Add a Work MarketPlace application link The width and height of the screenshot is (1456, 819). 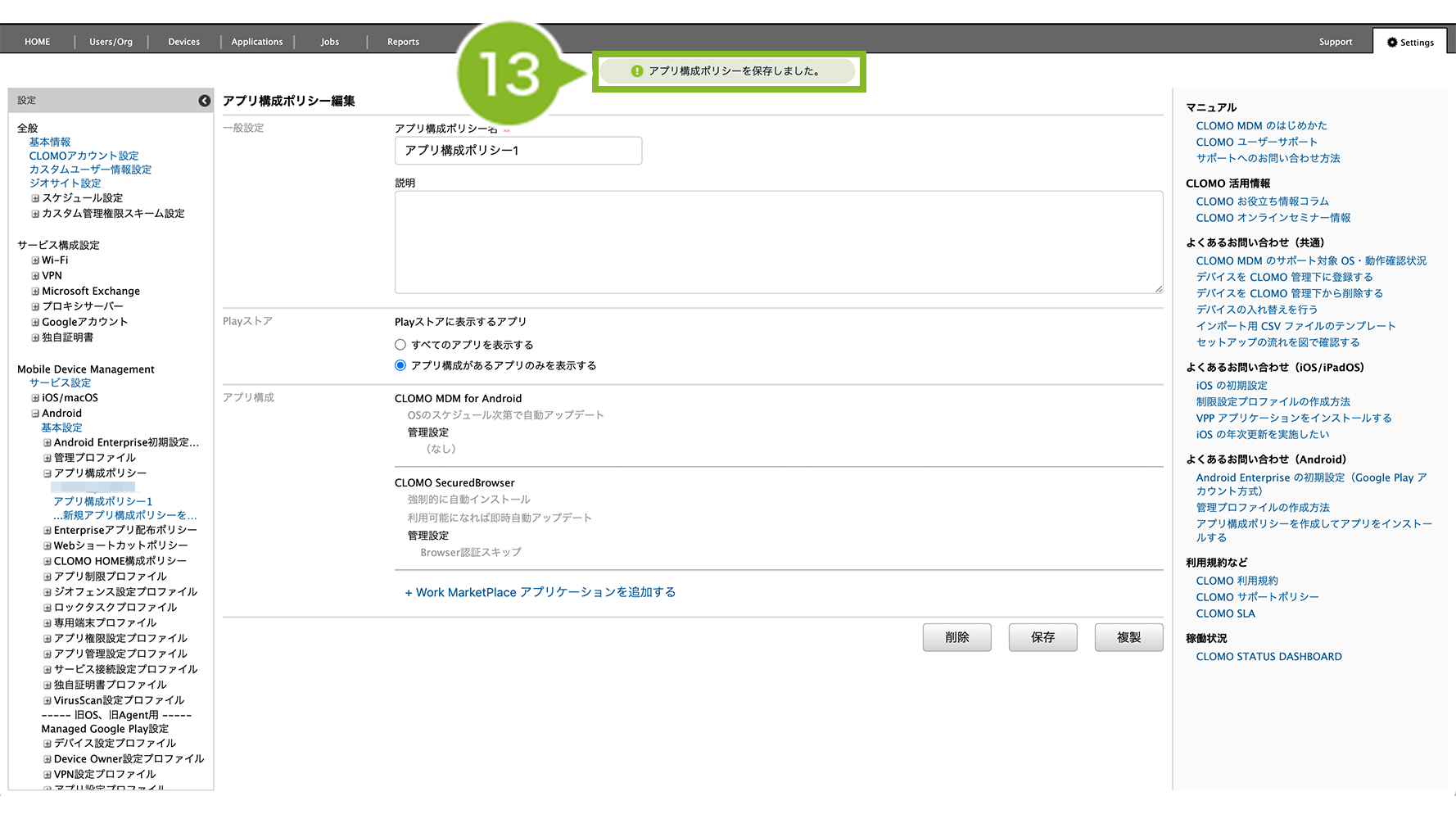click(x=540, y=592)
